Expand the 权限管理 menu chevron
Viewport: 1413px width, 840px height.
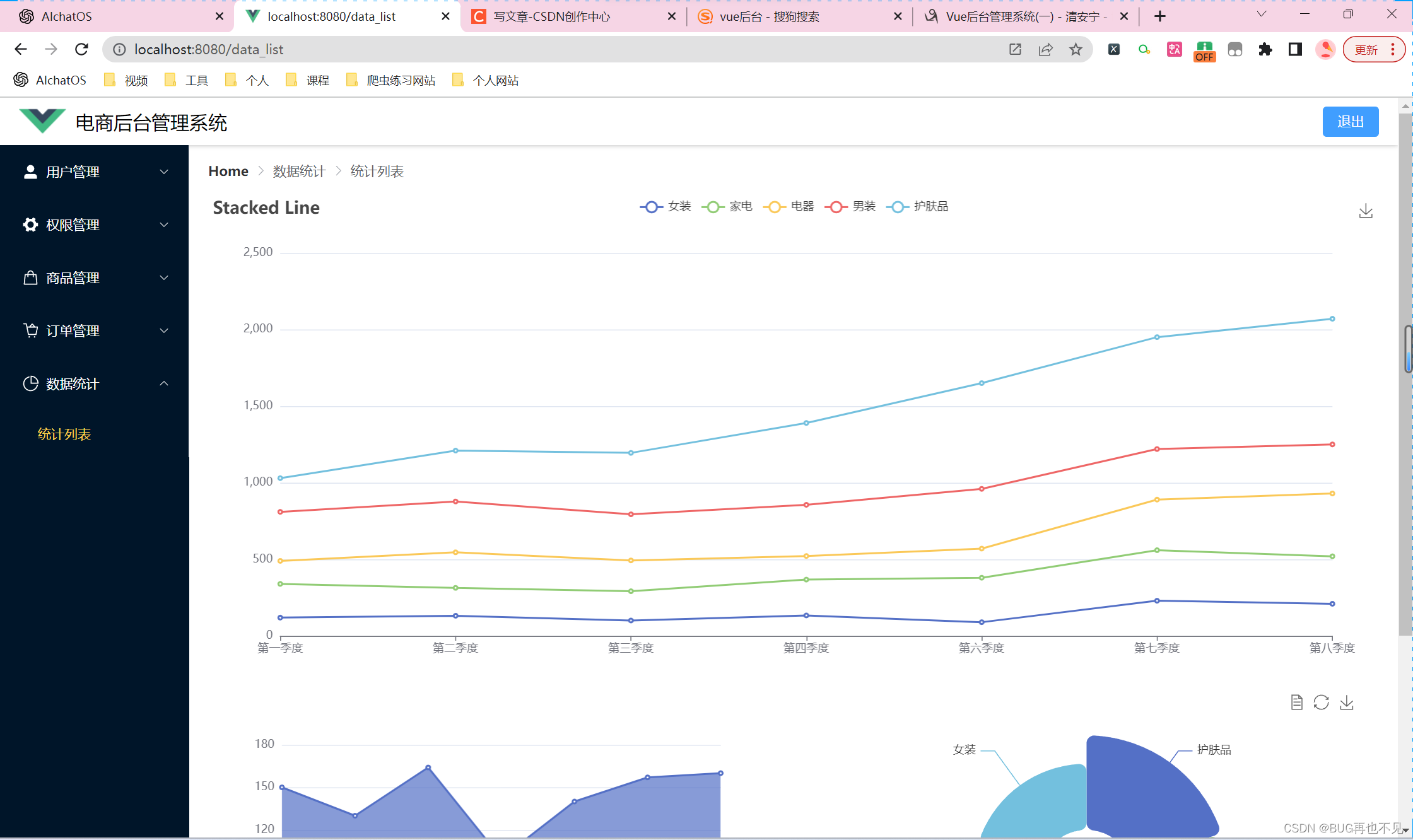tap(164, 225)
